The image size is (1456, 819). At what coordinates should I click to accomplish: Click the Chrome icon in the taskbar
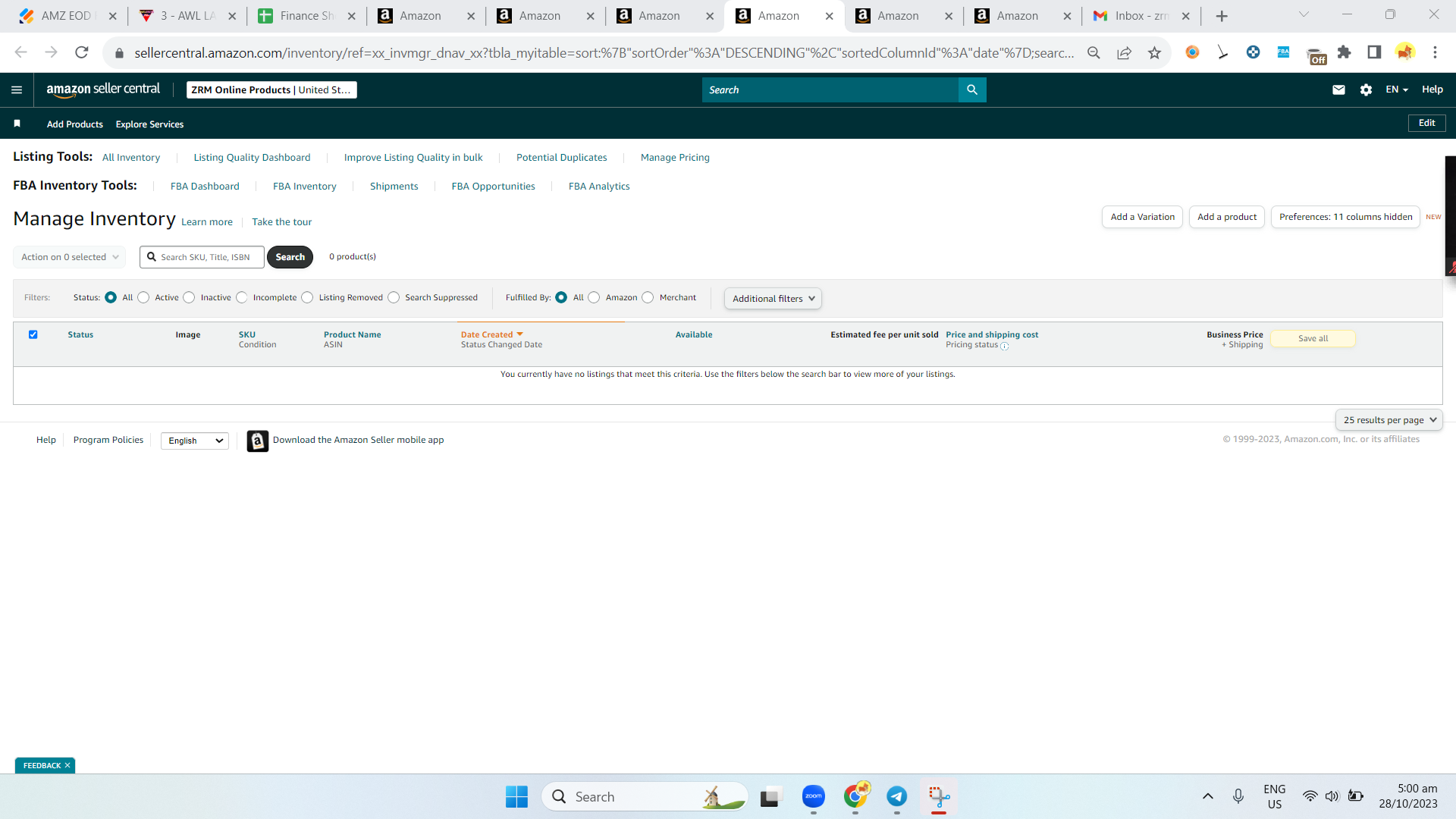855,796
